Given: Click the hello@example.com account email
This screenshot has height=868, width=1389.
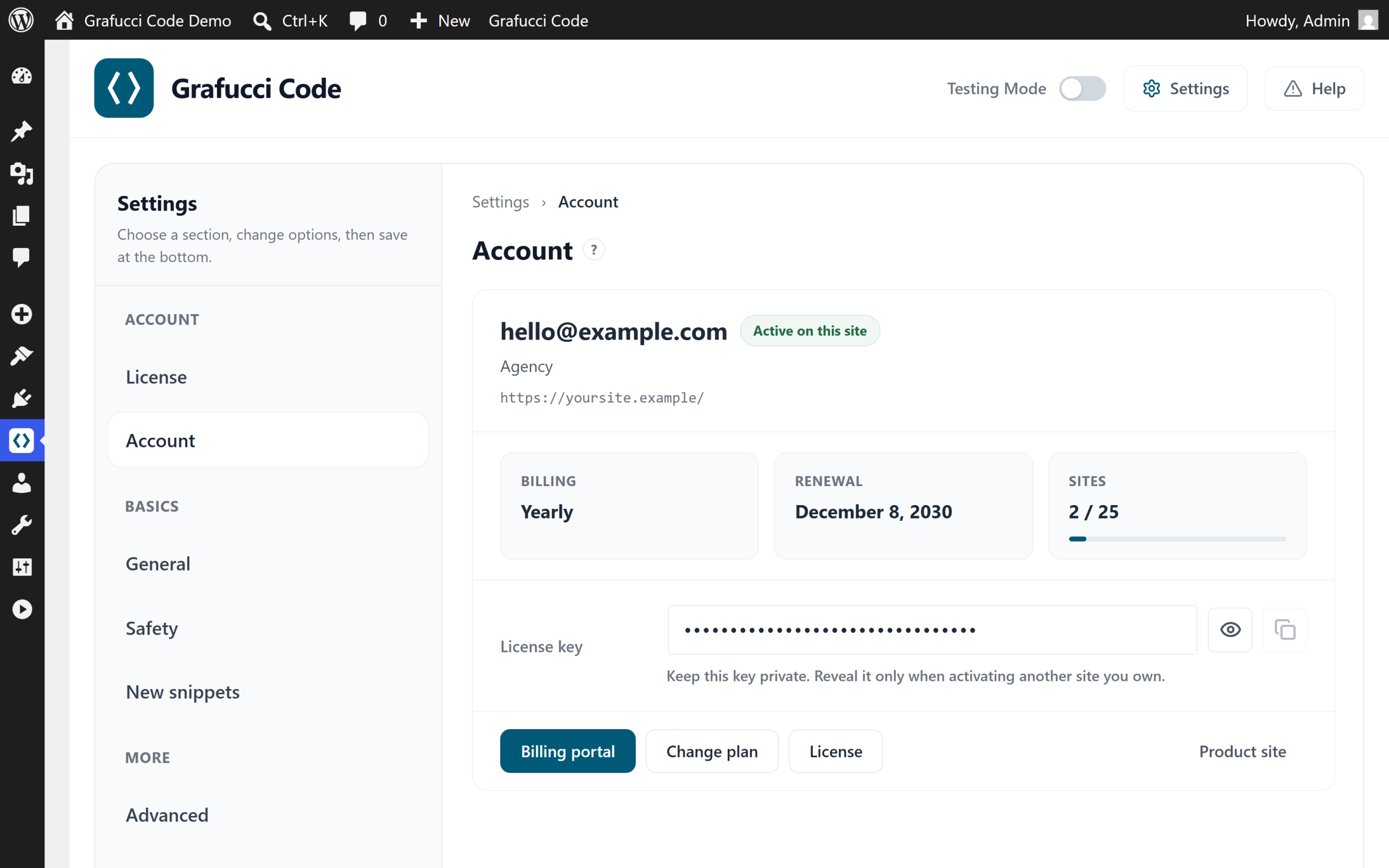Looking at the screenshot, I should coord(614,331).
